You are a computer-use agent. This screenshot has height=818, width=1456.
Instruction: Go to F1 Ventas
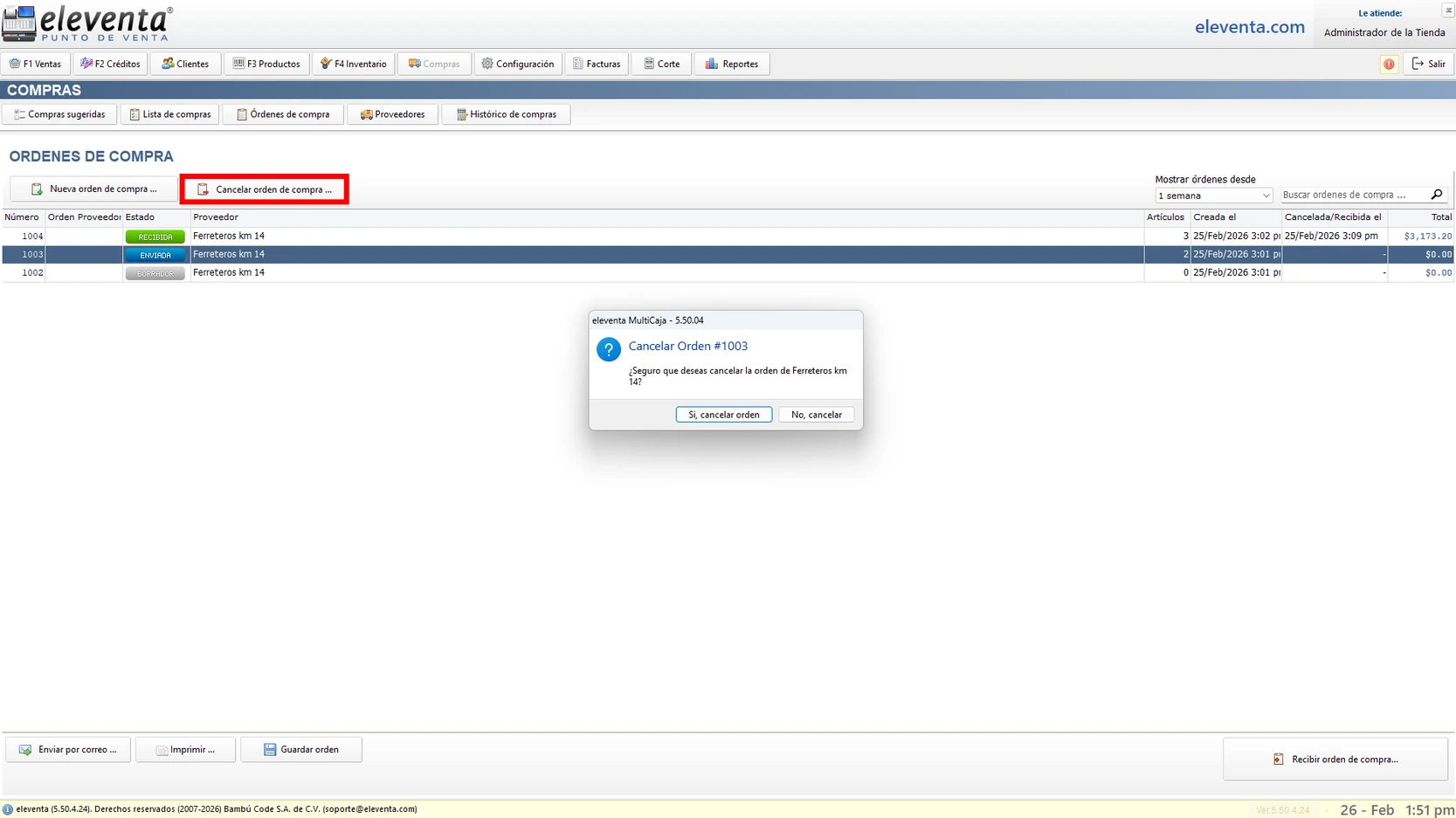tap(36, 64)
